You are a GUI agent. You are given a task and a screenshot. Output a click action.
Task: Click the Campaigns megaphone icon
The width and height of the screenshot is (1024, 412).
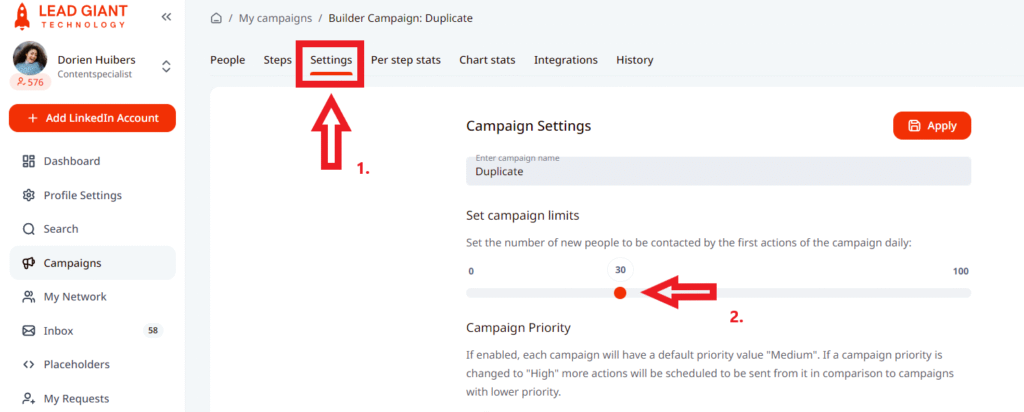click(28, 263)
